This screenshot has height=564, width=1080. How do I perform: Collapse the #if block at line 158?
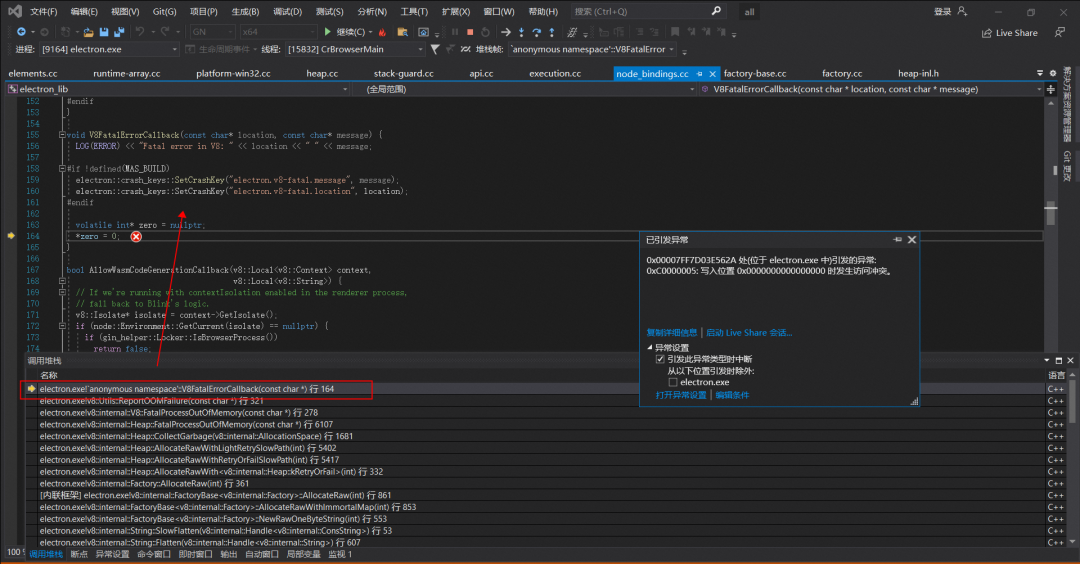point(62,168)
